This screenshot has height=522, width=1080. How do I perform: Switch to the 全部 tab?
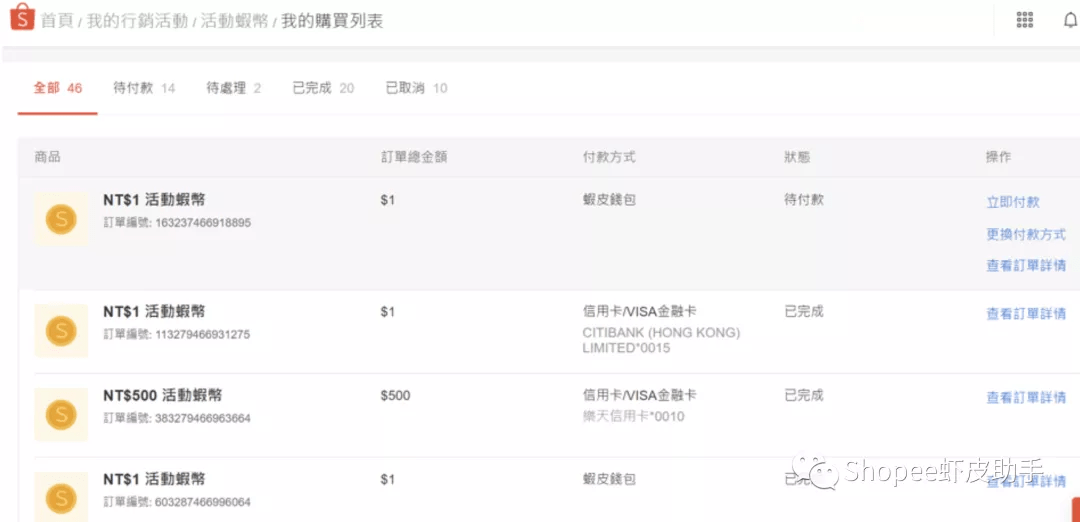[58, 88]
